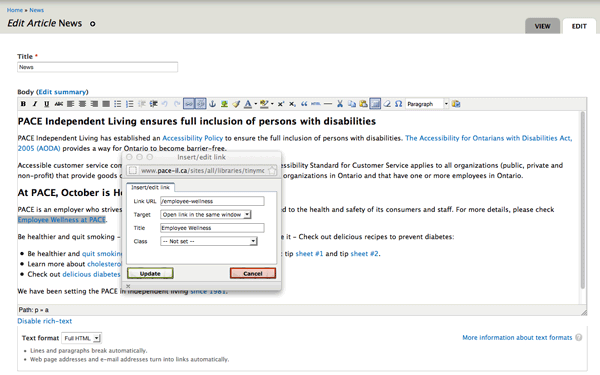The image size is (600, 375).
Task: Click the link Title field with Employee Wellness
Action: 212,228
